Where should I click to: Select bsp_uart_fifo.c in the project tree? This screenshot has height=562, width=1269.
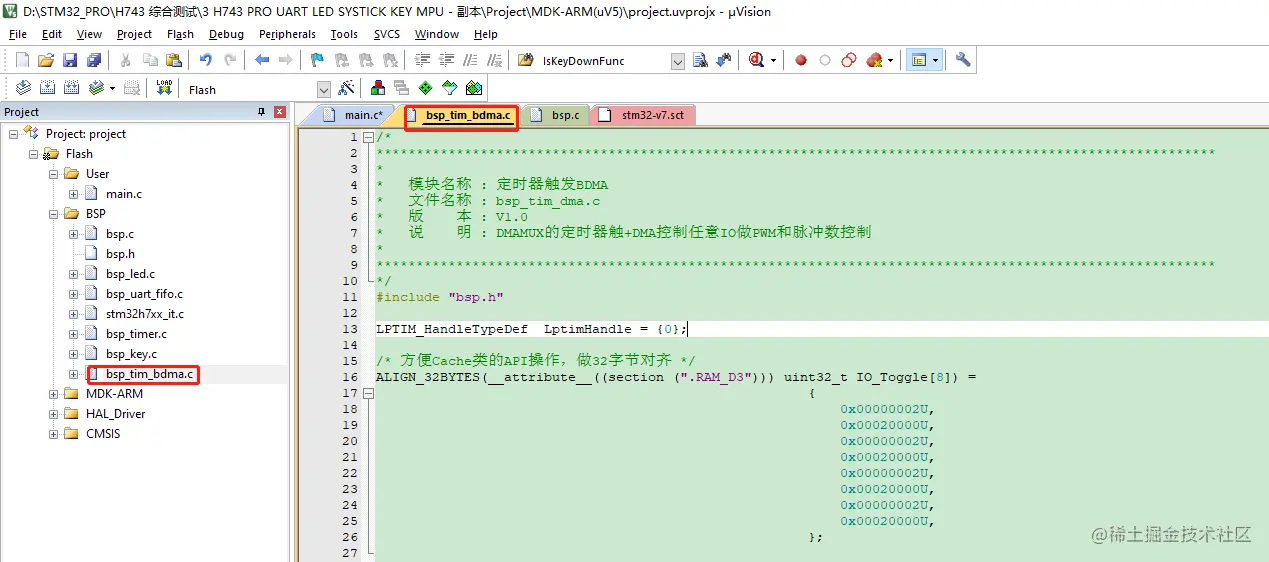[144, 294]
